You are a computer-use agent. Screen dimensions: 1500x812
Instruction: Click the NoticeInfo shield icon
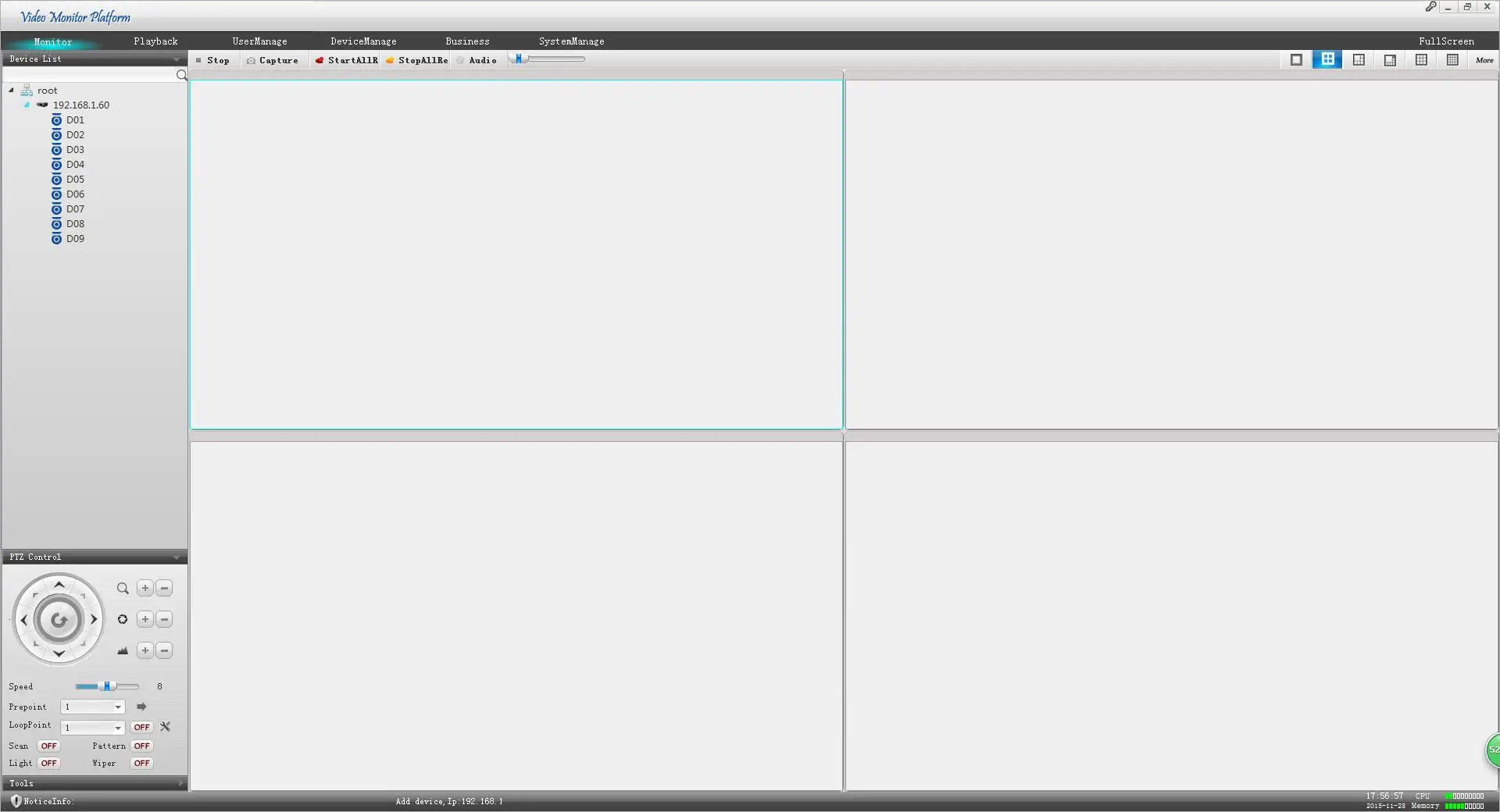(16, 801)
